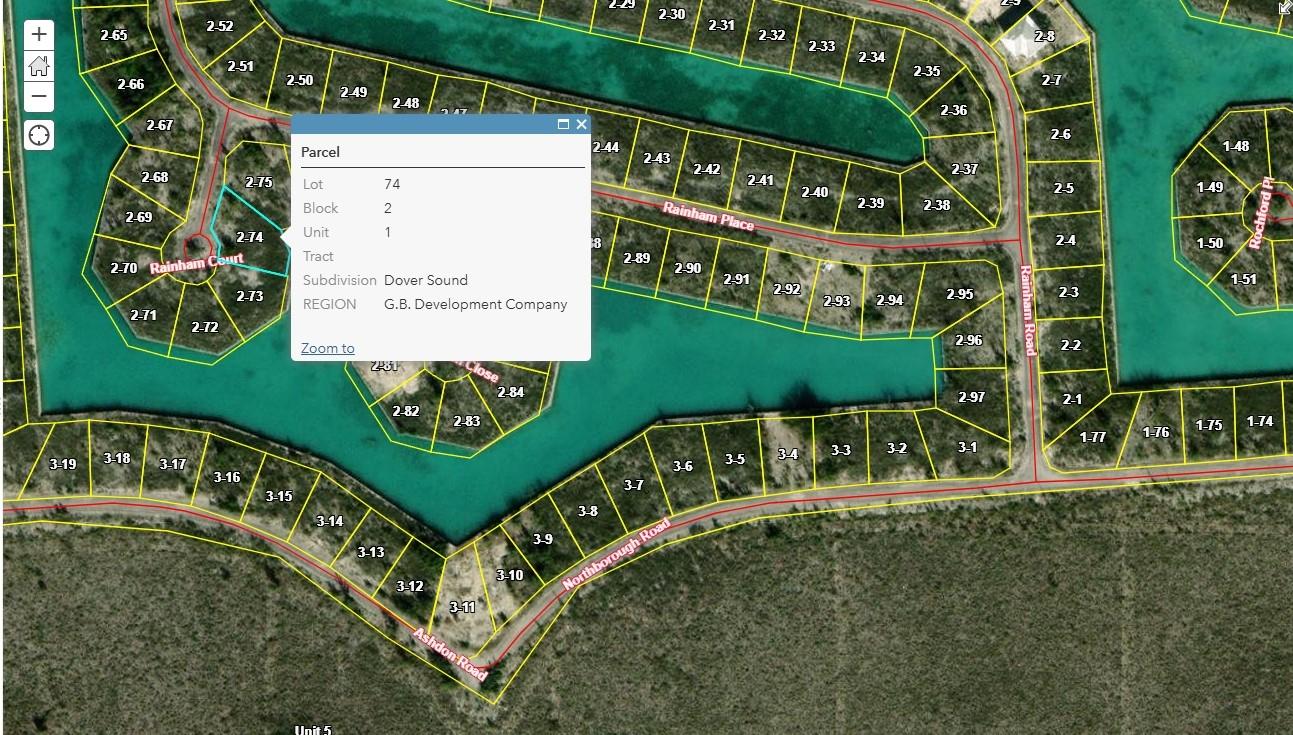Select parcel 1-49 on the right

[1209, 187]
